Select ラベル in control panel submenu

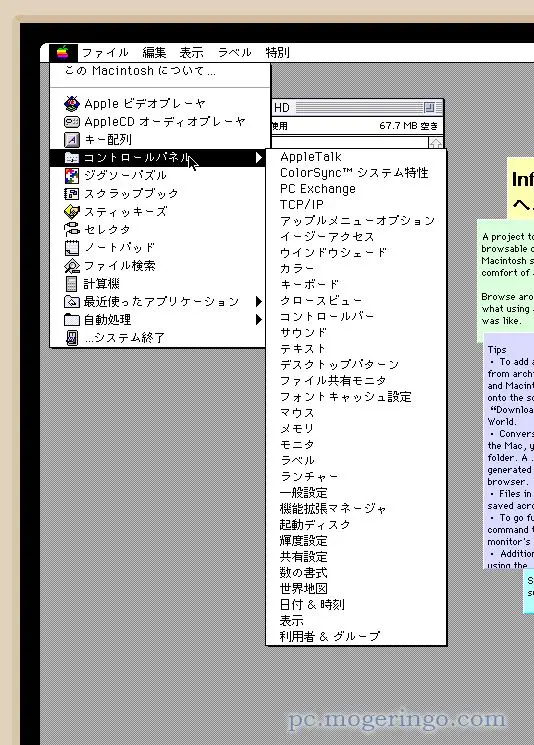pos(356,460)
